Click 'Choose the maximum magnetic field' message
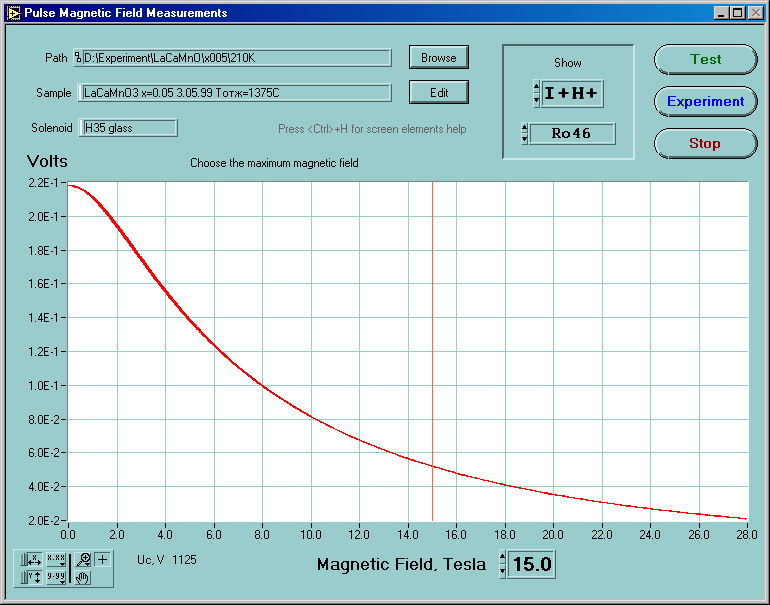 [x=275, y=163]
